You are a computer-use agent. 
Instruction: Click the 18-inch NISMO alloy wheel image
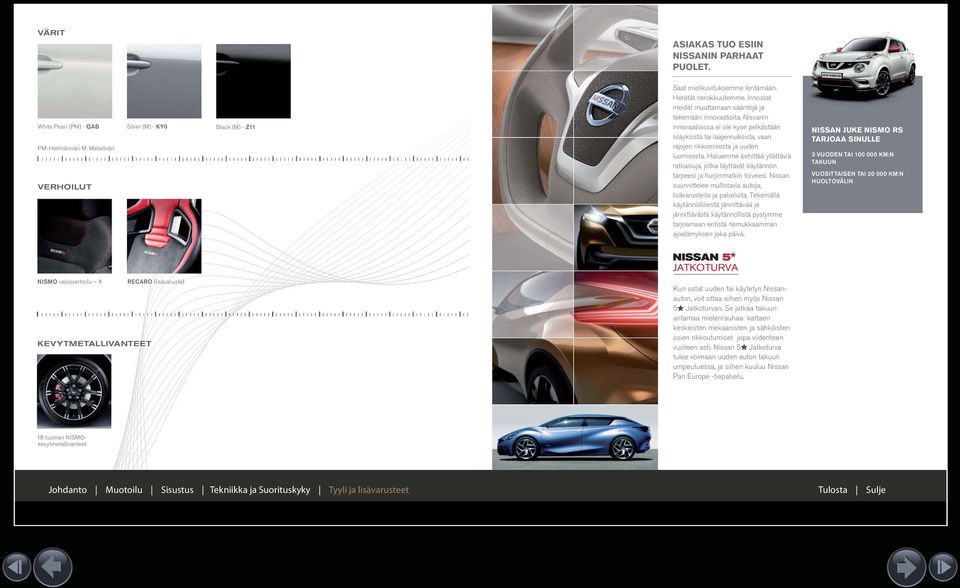74,391
